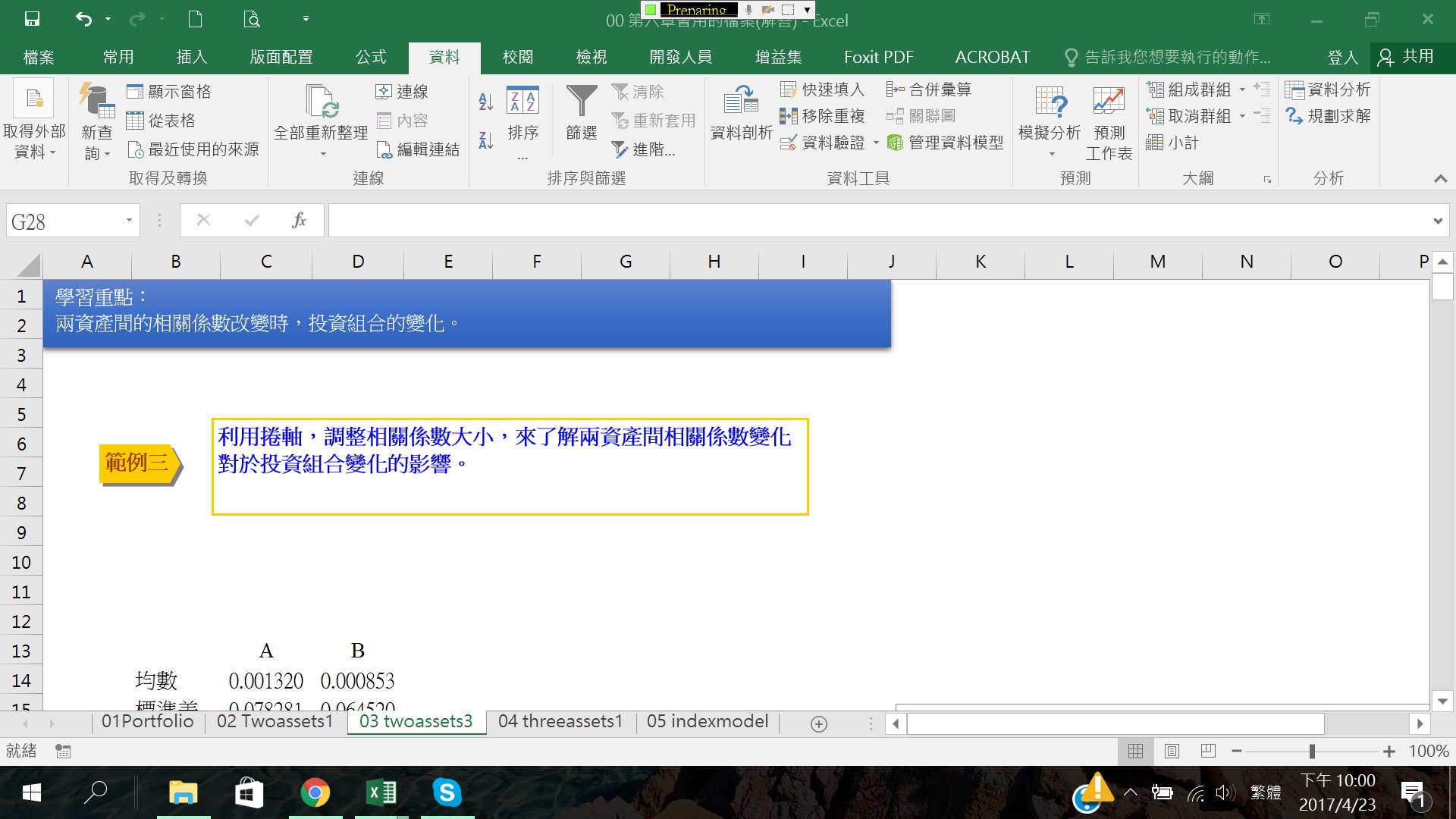Image resolution: width=1456 pixels, height=819 pixels.
Task: Click 連線 connections
Action: [402, 92]
